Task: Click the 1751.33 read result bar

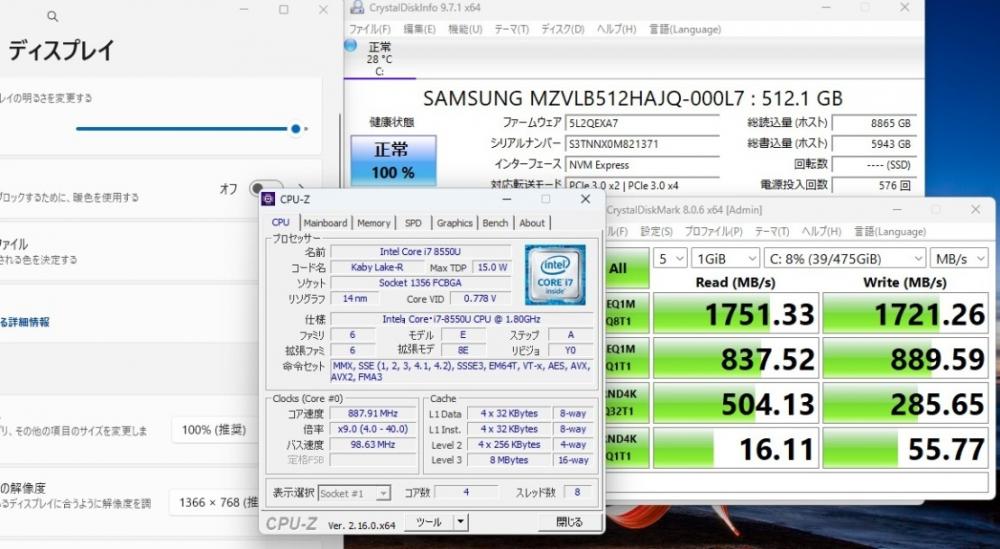Action: click(x=735, y=313)
